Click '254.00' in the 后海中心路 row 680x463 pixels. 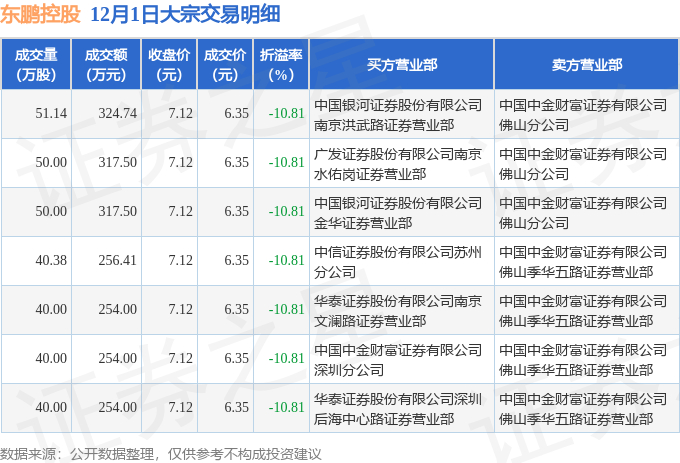coord(118,408)
